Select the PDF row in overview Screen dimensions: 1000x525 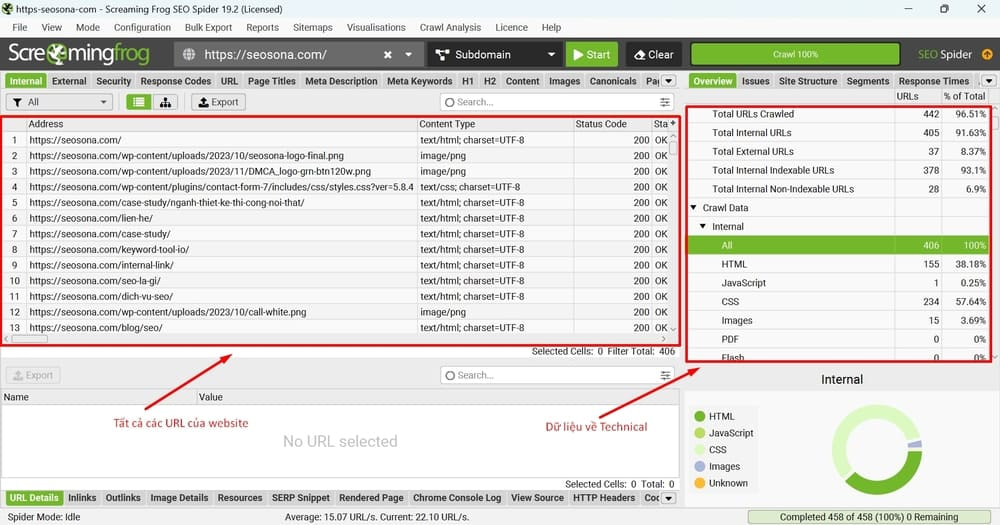click(x=838, y=339)
